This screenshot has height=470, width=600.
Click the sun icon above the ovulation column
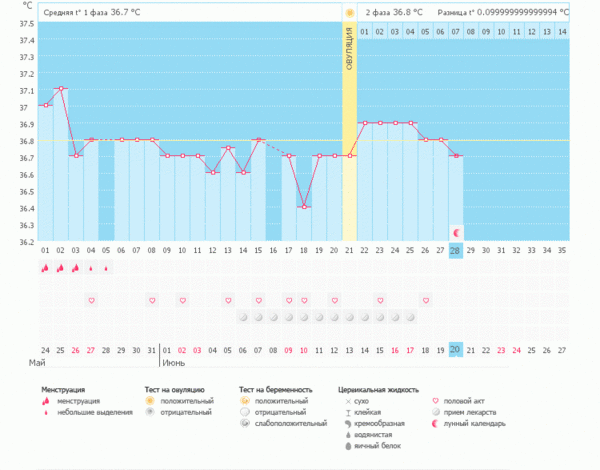tap(349, 13)
